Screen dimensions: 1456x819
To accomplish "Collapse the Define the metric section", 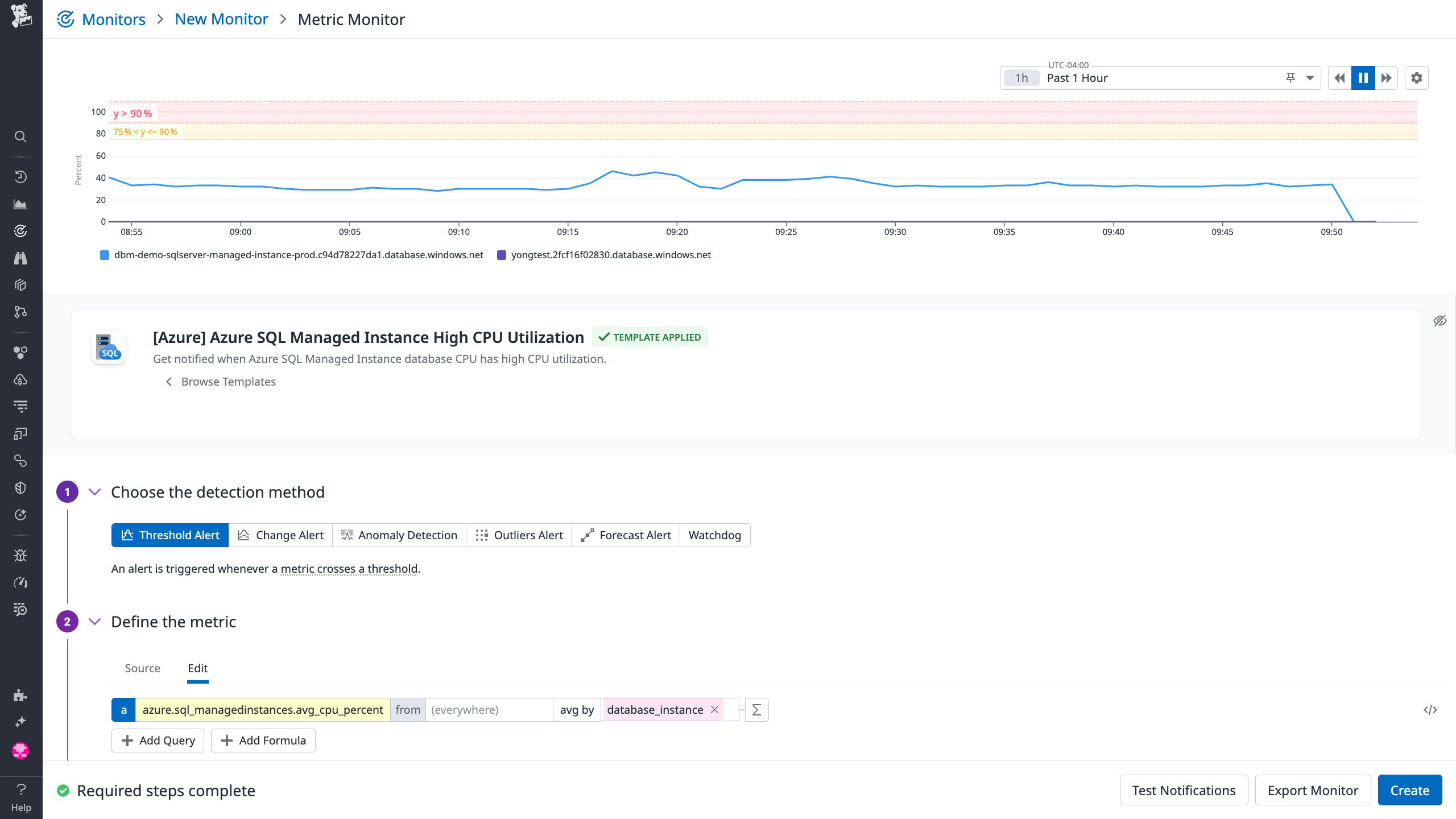I will click(94, 622).
